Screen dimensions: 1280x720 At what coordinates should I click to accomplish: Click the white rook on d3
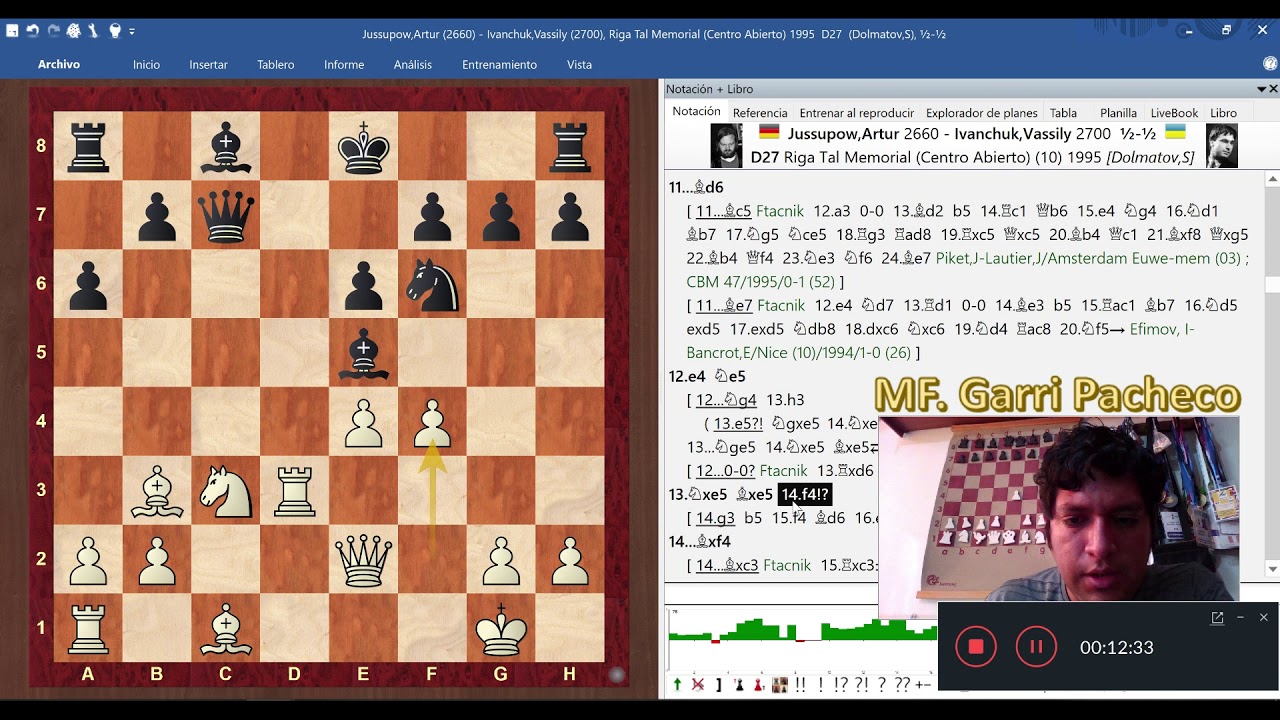(x=294, y=489)
